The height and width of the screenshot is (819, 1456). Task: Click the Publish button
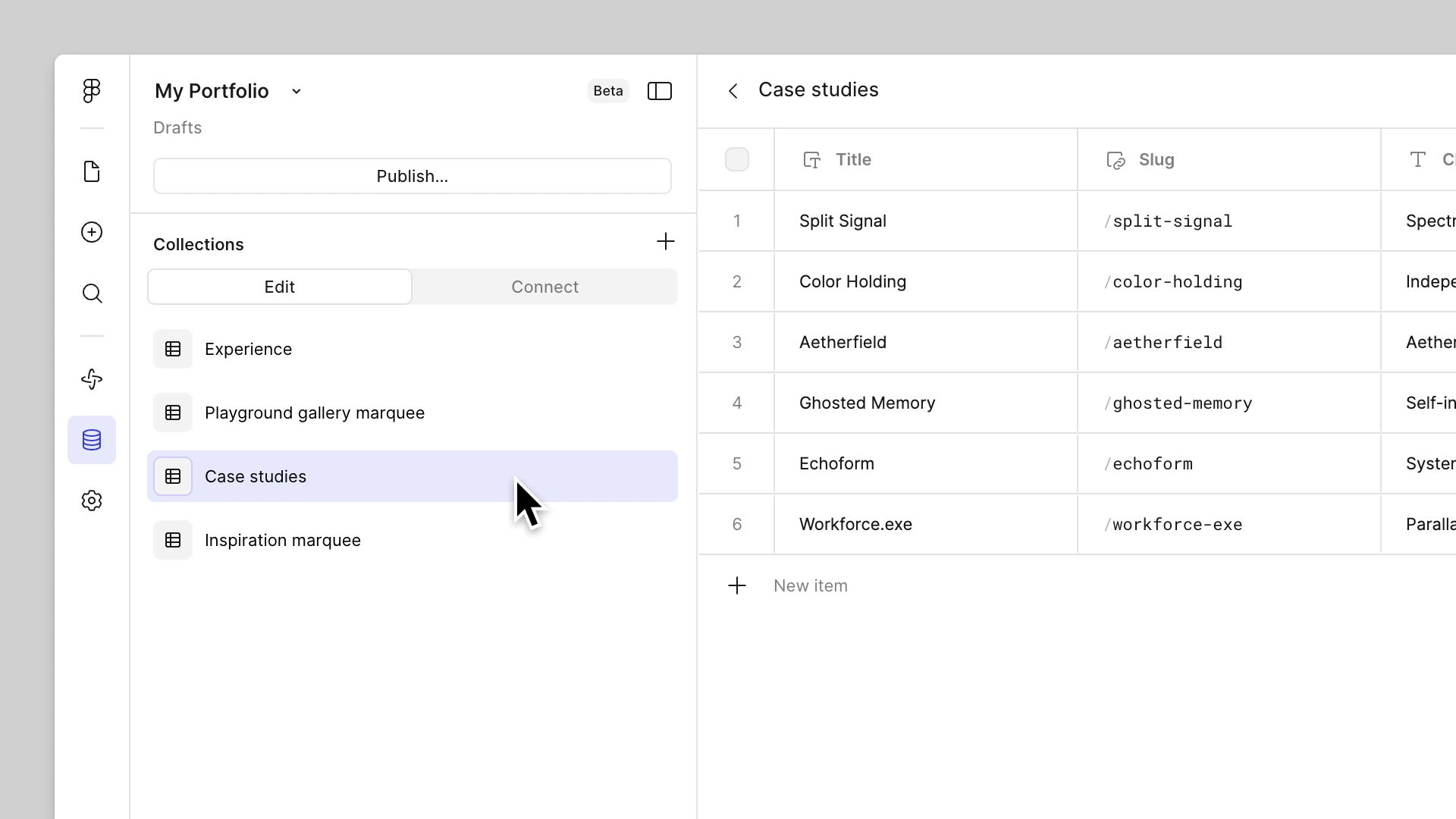(x=412, y=175)
